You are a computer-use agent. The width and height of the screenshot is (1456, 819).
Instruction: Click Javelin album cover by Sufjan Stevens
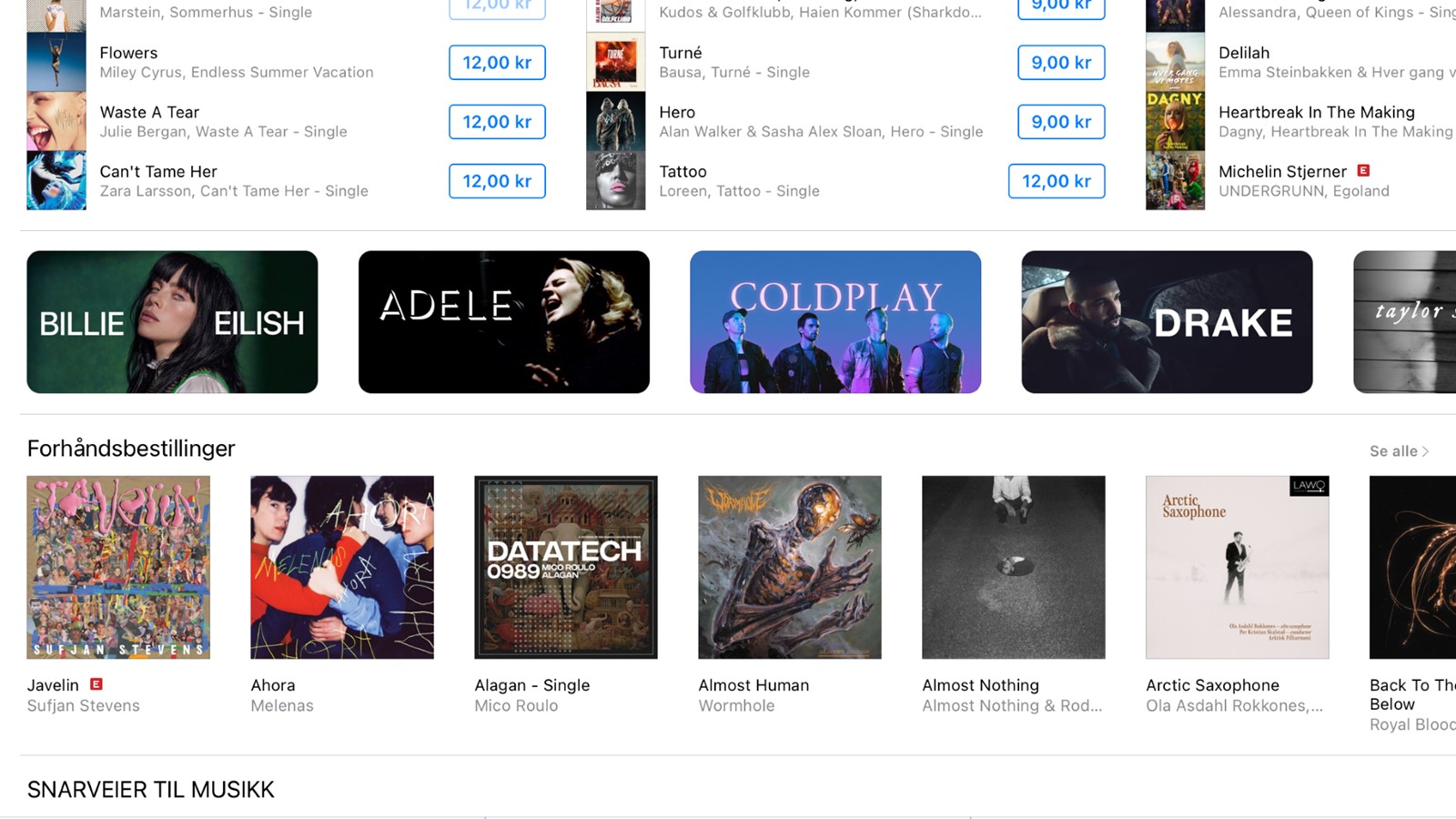tap(118, 567)
